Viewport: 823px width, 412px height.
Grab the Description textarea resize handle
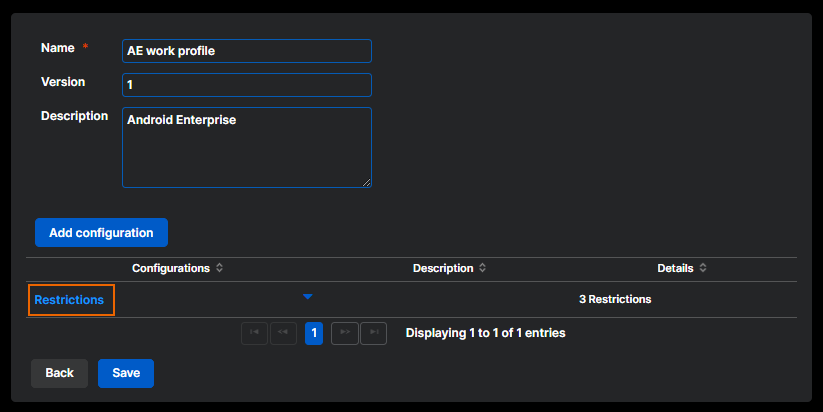[x=366, y=182]
